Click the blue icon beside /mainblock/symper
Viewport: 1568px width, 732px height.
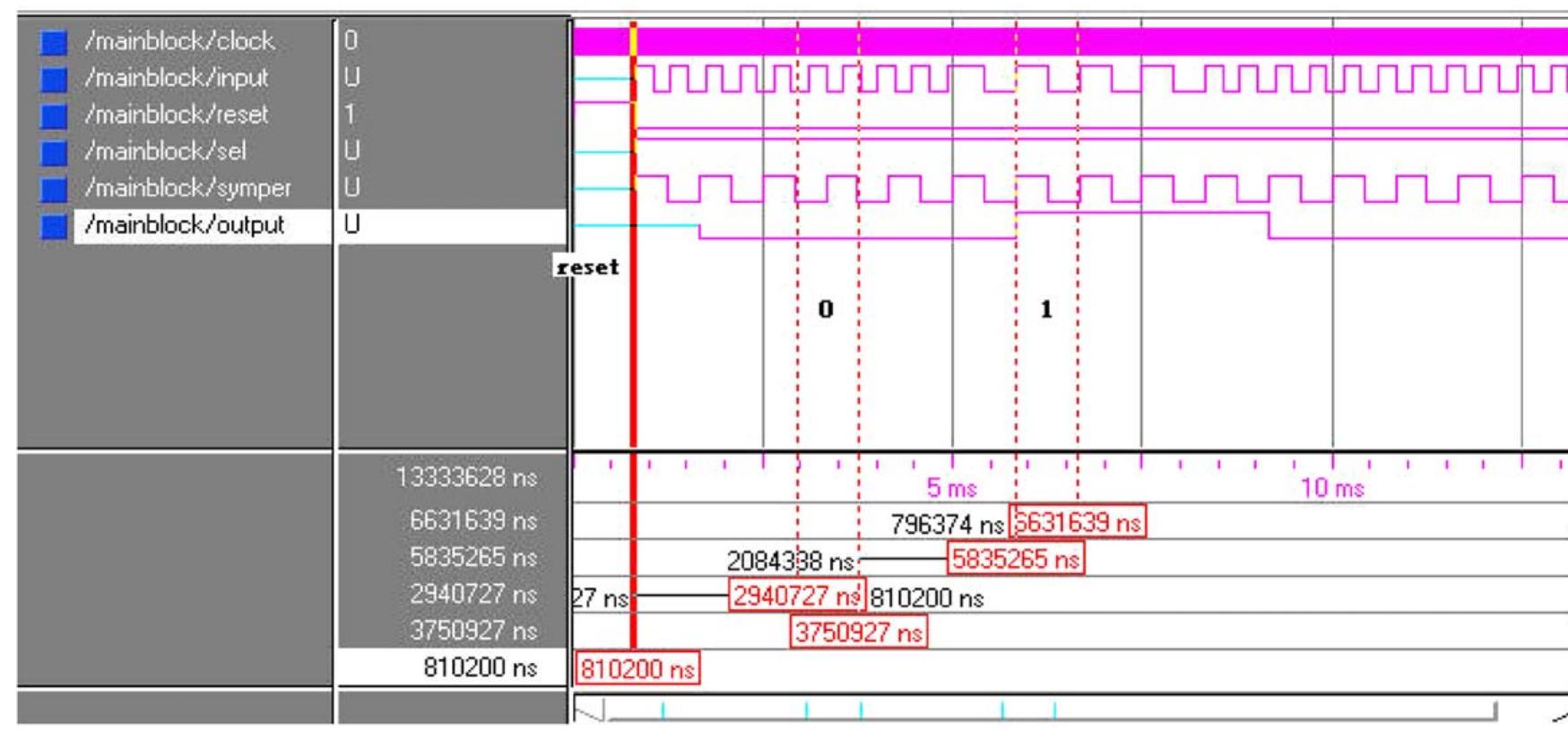pos(54,189)
